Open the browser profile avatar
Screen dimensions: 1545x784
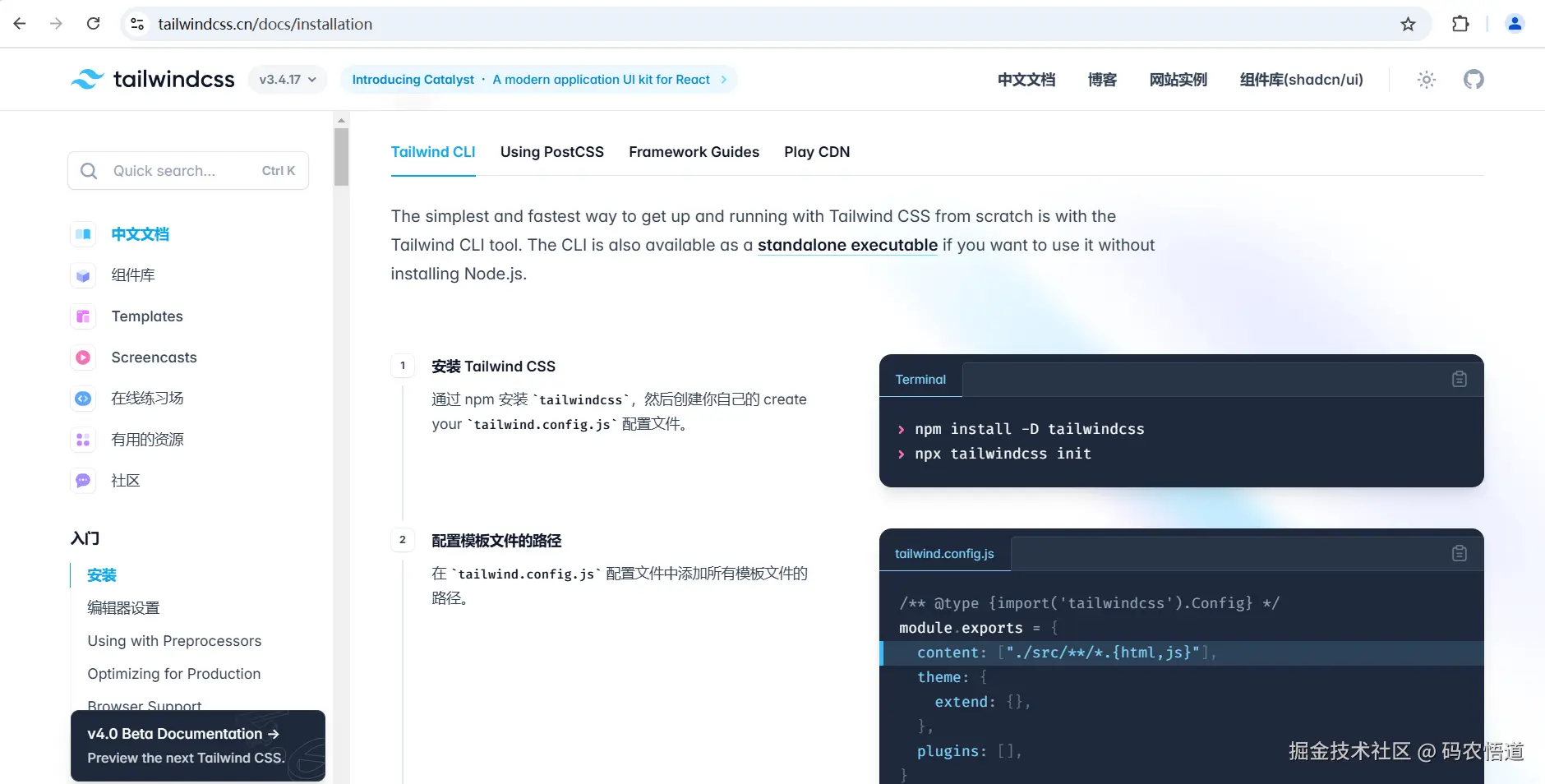1515,24
